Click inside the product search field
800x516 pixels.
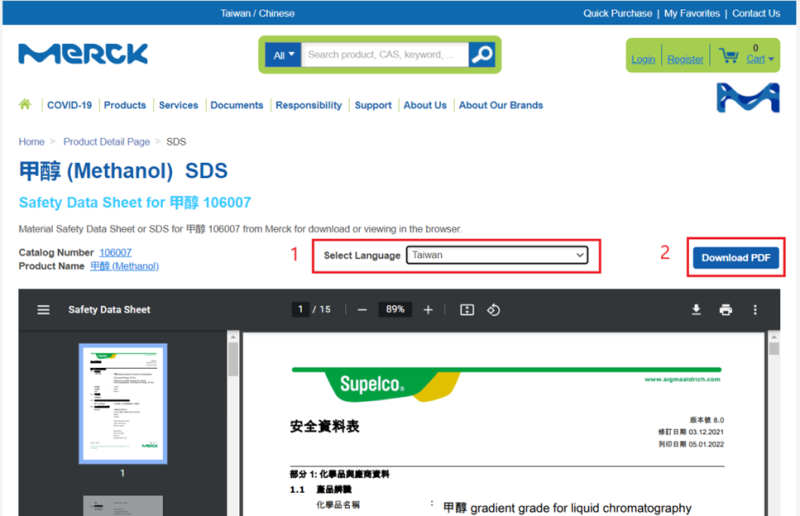pyautogui.click(x=386, y=55)
